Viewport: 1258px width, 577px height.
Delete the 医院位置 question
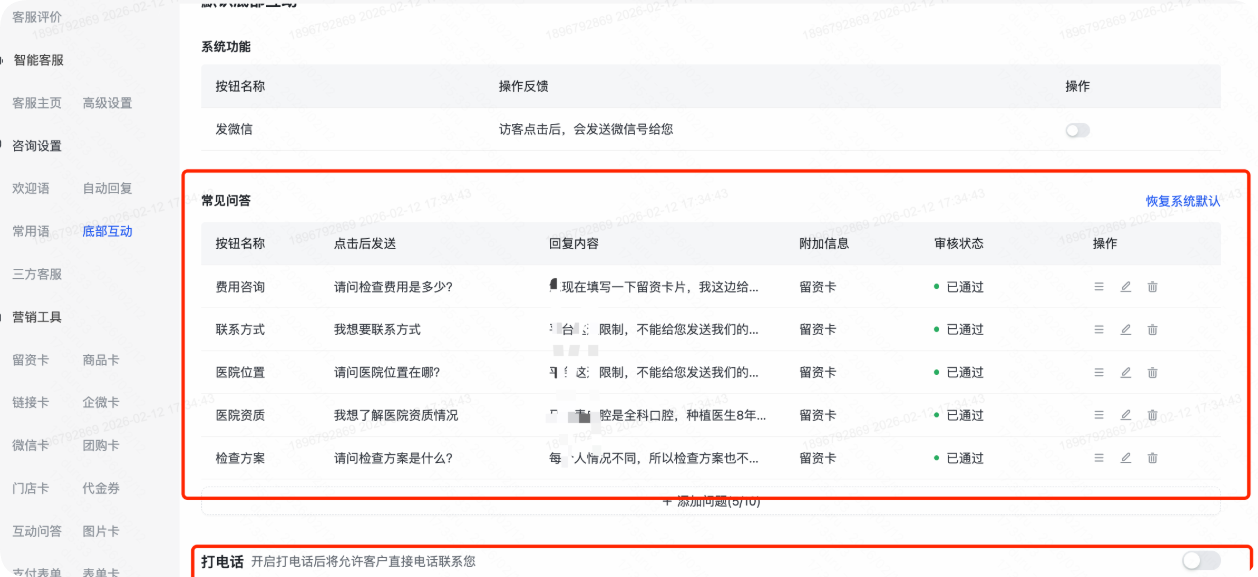[x=1152, y=373]
